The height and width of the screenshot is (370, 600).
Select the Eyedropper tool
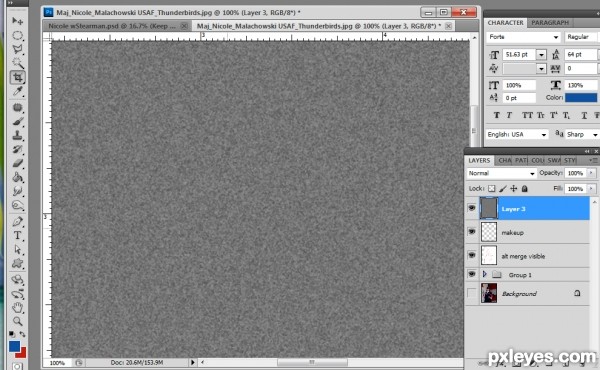[17, 91]
